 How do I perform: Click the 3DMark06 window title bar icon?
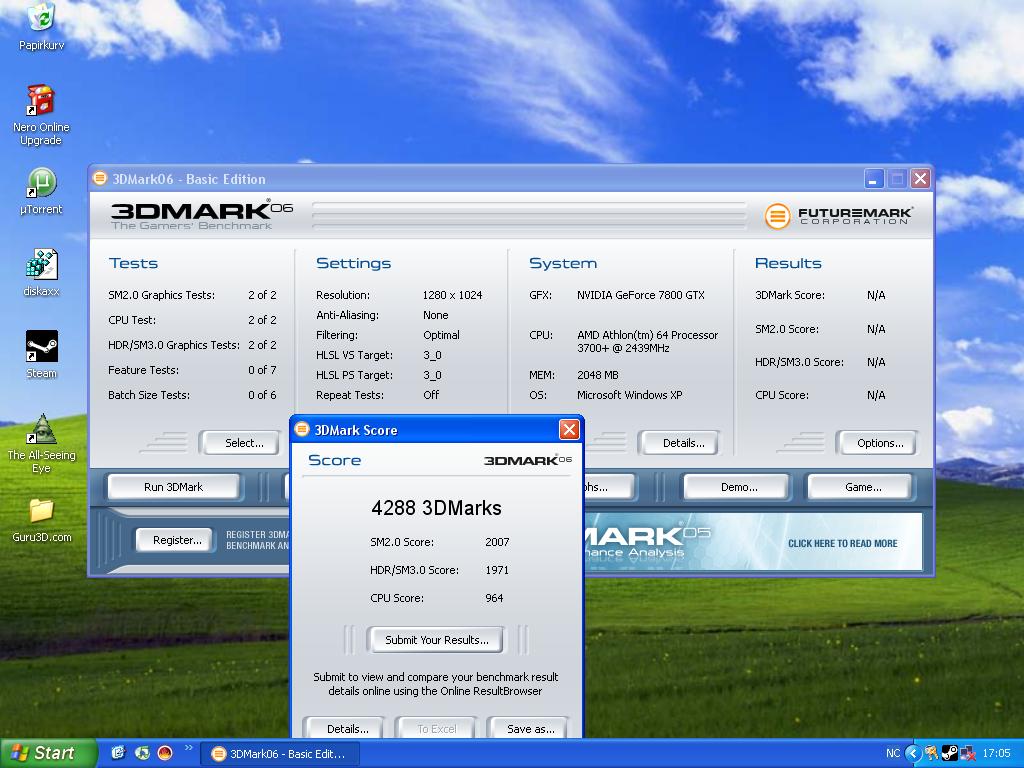coord(100,178)
